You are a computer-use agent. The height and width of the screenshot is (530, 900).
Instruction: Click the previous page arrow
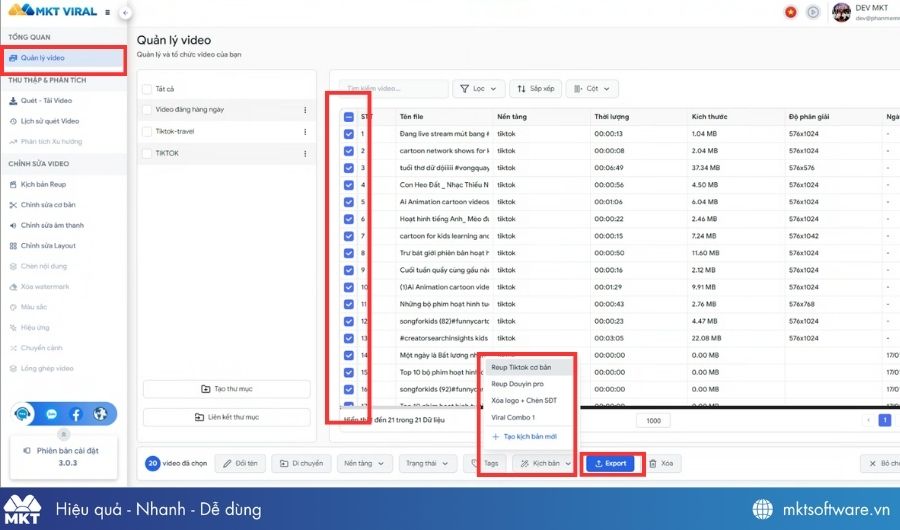click(x=868, y=420)
